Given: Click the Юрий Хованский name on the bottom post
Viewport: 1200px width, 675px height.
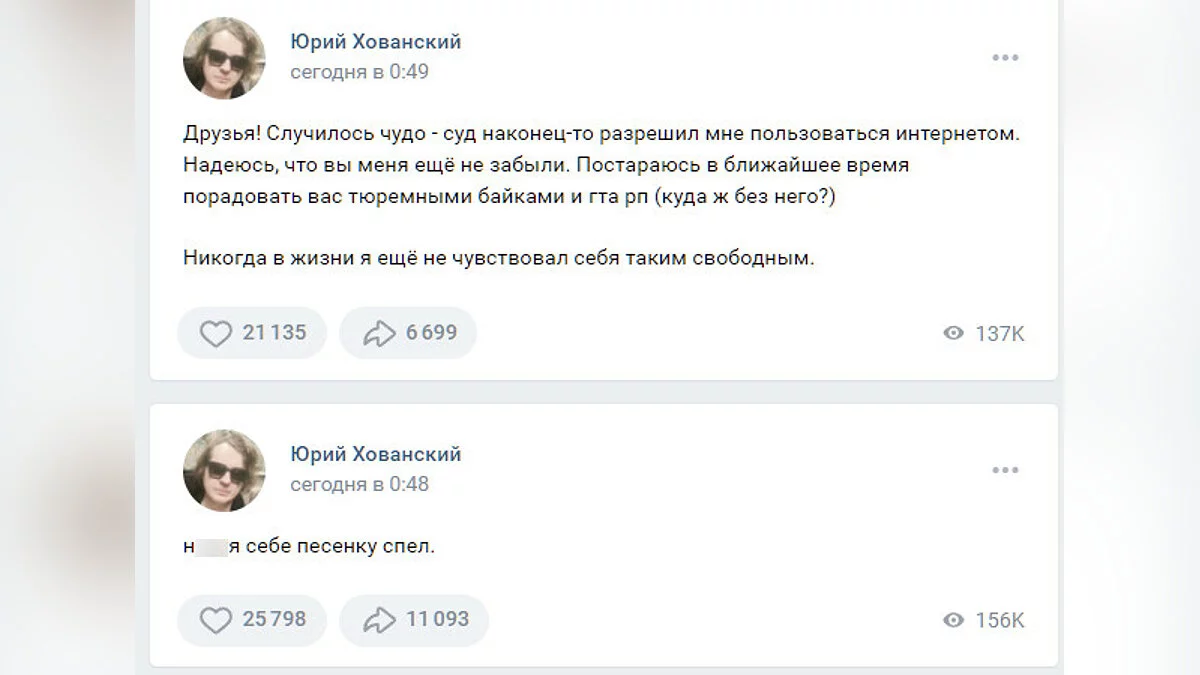Looking at the screenshot, I should click(375, 455).
